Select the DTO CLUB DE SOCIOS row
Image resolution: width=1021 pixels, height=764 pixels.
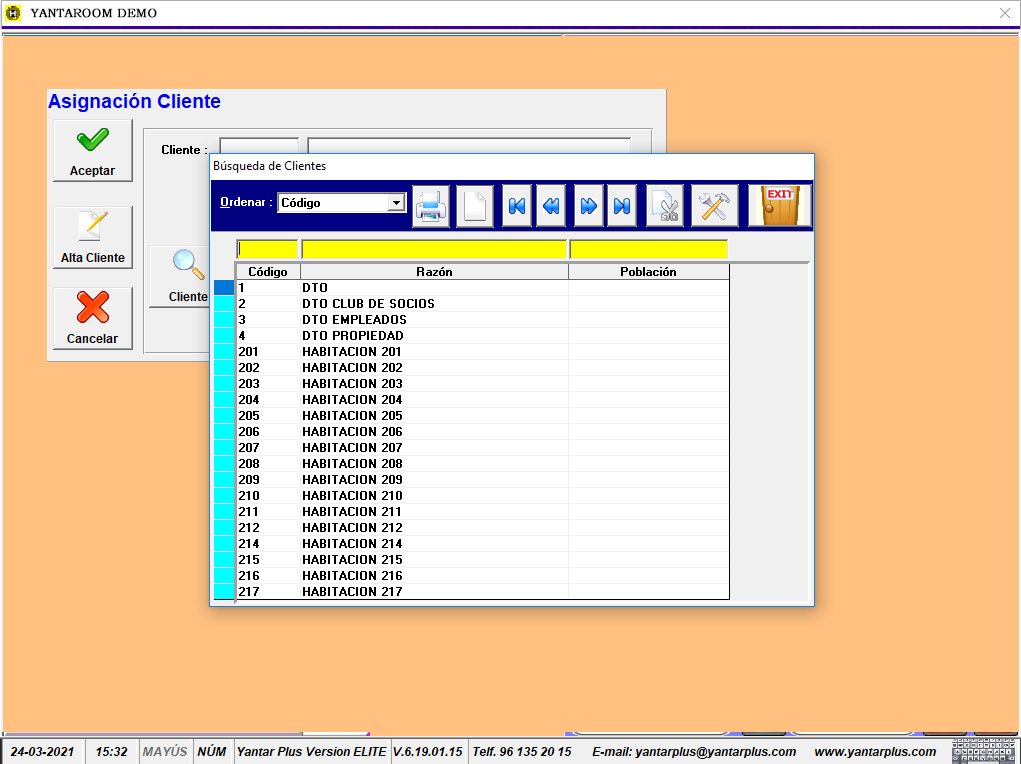[x=368, y=304]
